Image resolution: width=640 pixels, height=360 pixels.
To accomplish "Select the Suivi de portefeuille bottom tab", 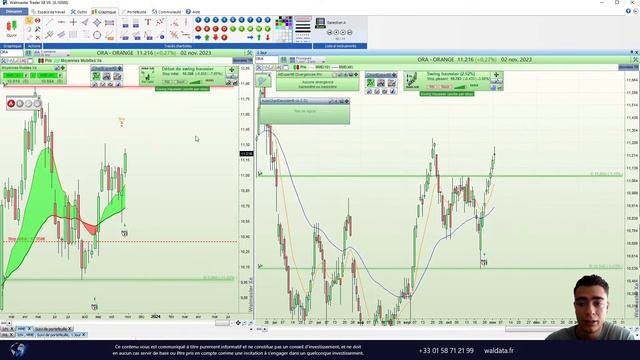I will click(53, 329).
